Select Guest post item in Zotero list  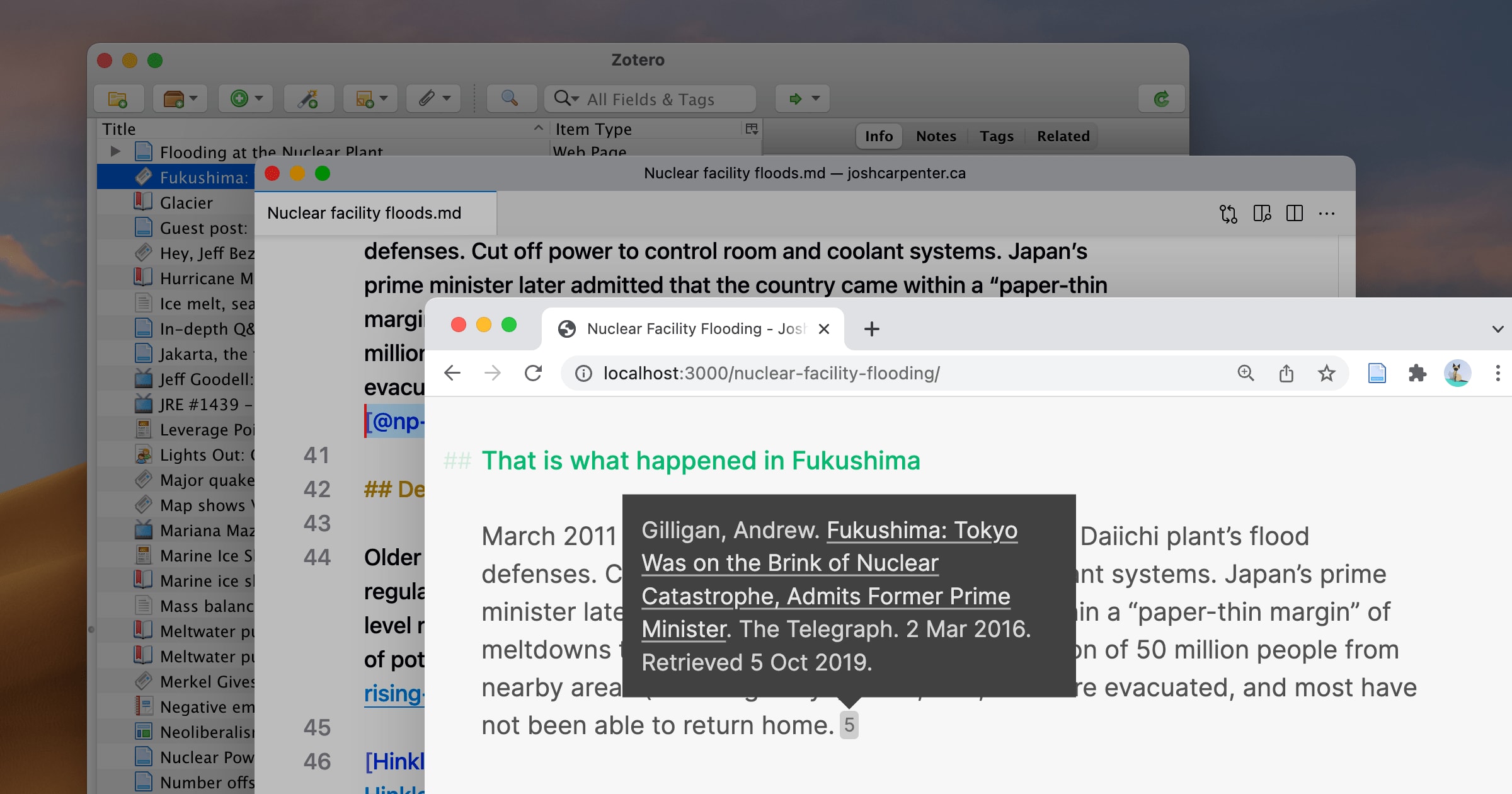tap(176, 227)
